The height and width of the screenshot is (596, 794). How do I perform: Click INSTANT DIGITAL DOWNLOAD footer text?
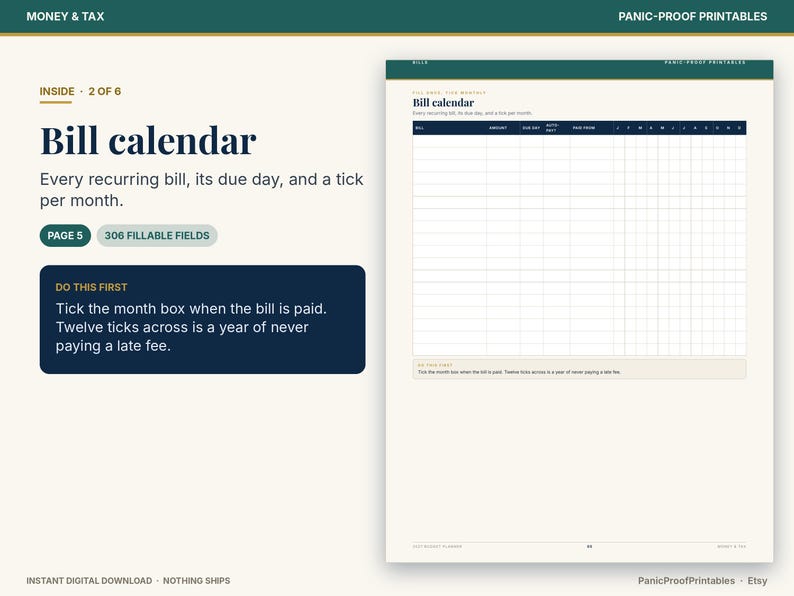(x=89, y=581)
